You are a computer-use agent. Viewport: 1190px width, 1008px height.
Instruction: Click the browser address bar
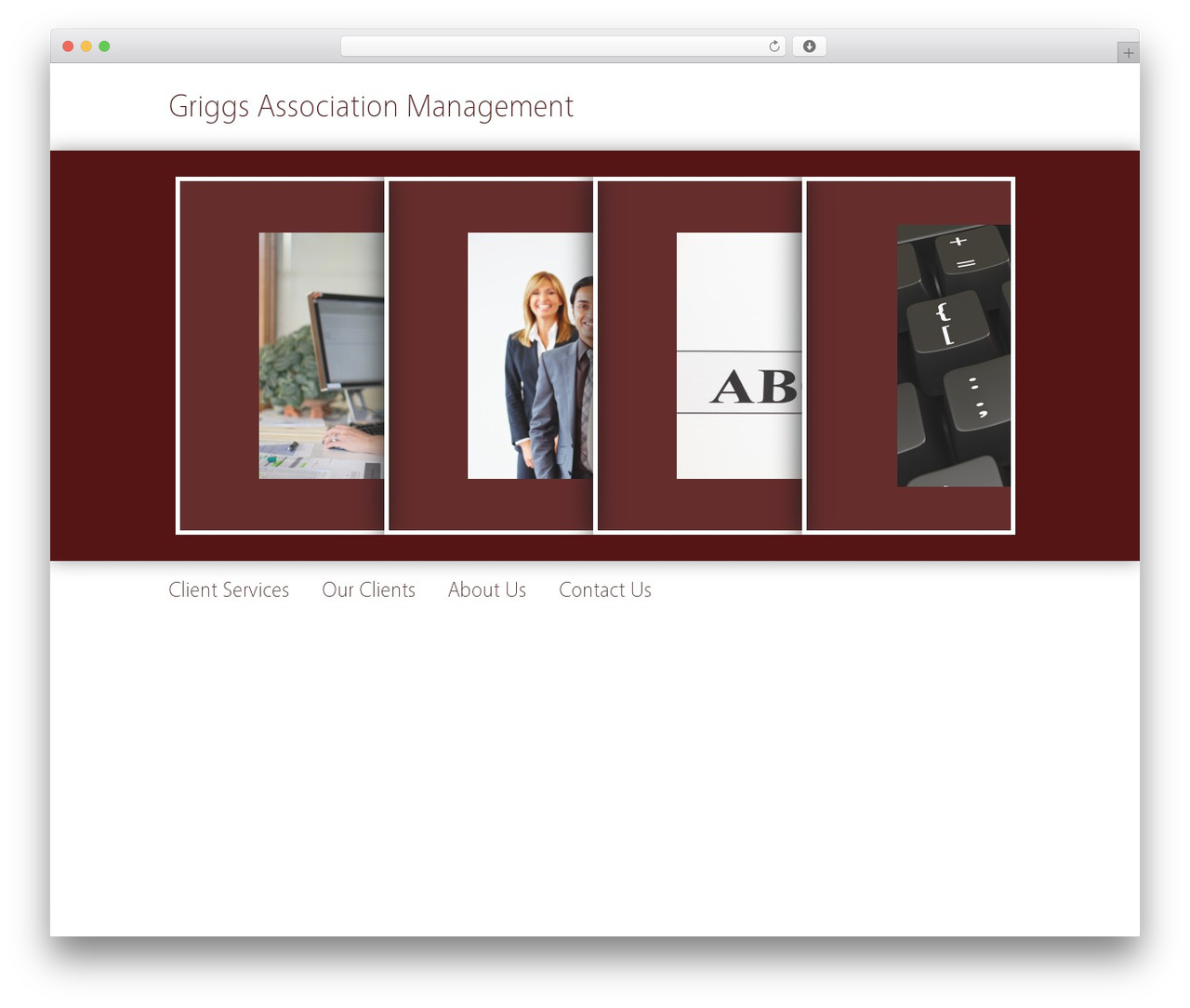(562, 46)
